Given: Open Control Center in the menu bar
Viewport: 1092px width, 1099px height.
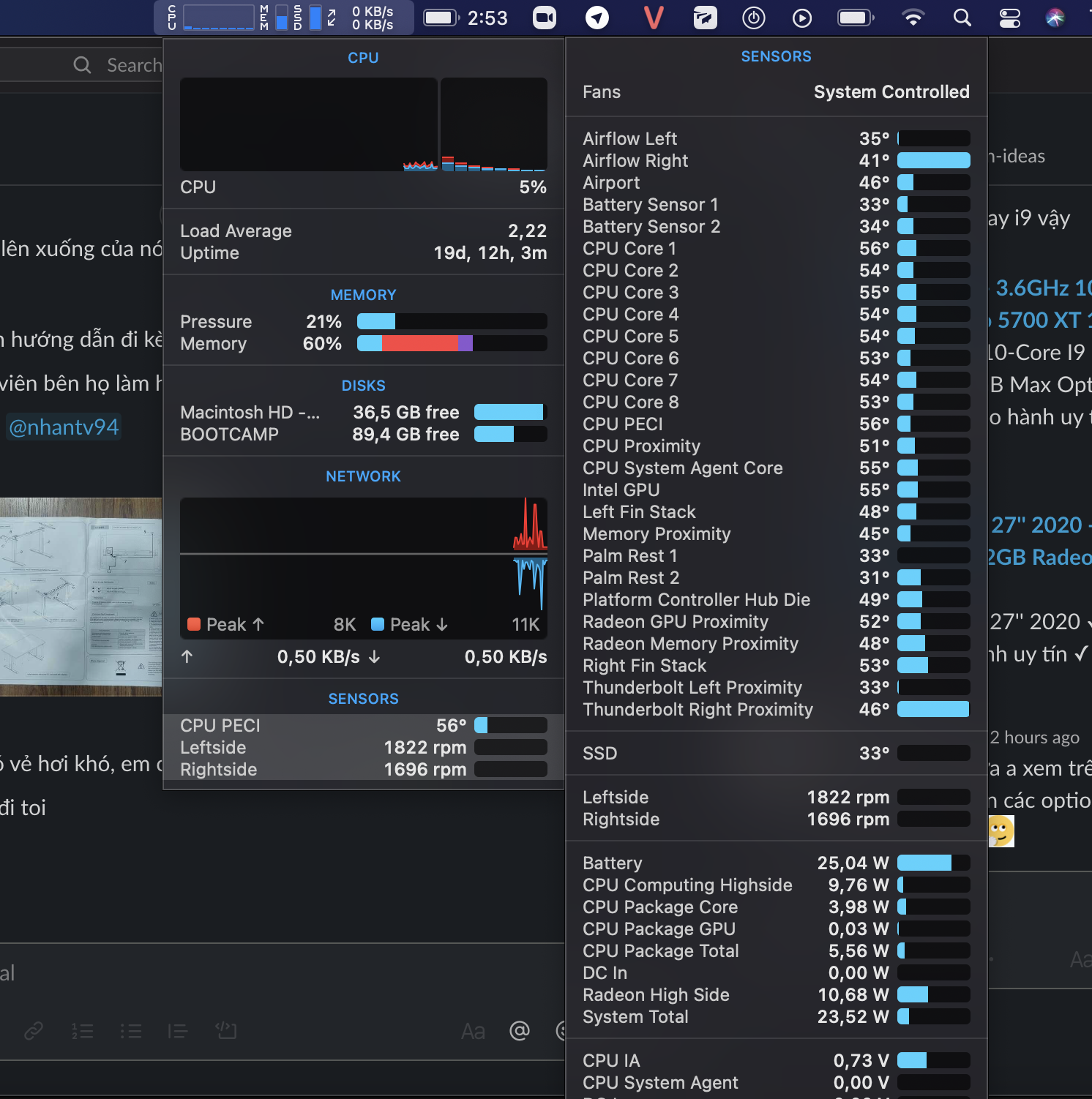Looking at the screenshot, I should (1010, 18).
